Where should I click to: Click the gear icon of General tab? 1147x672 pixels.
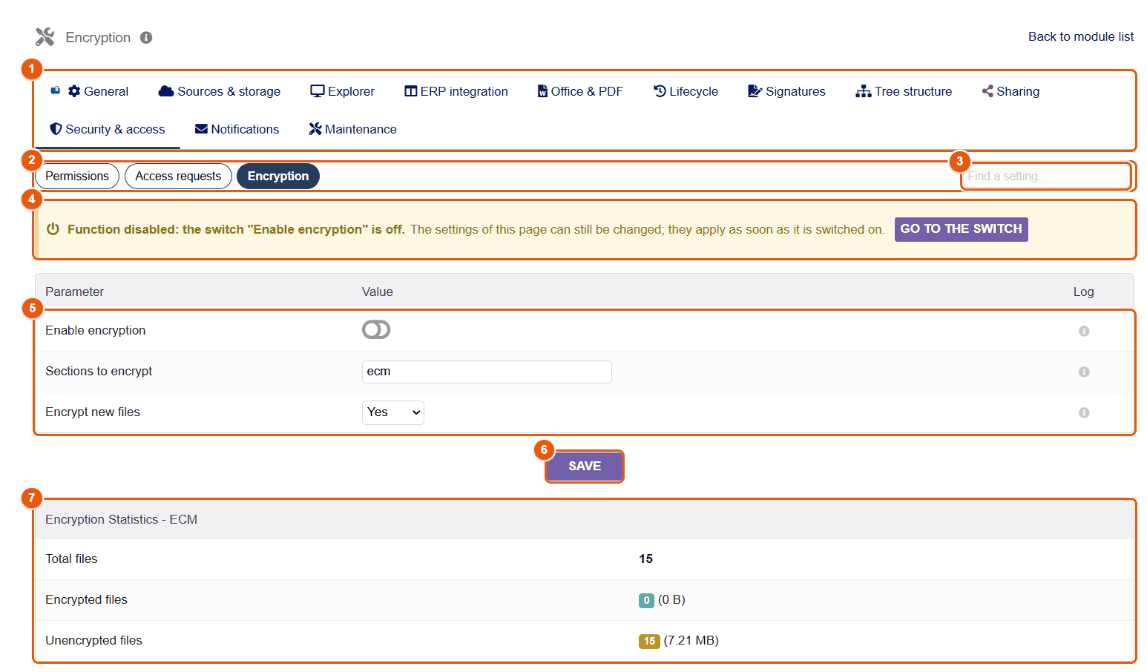click(74, 91)
